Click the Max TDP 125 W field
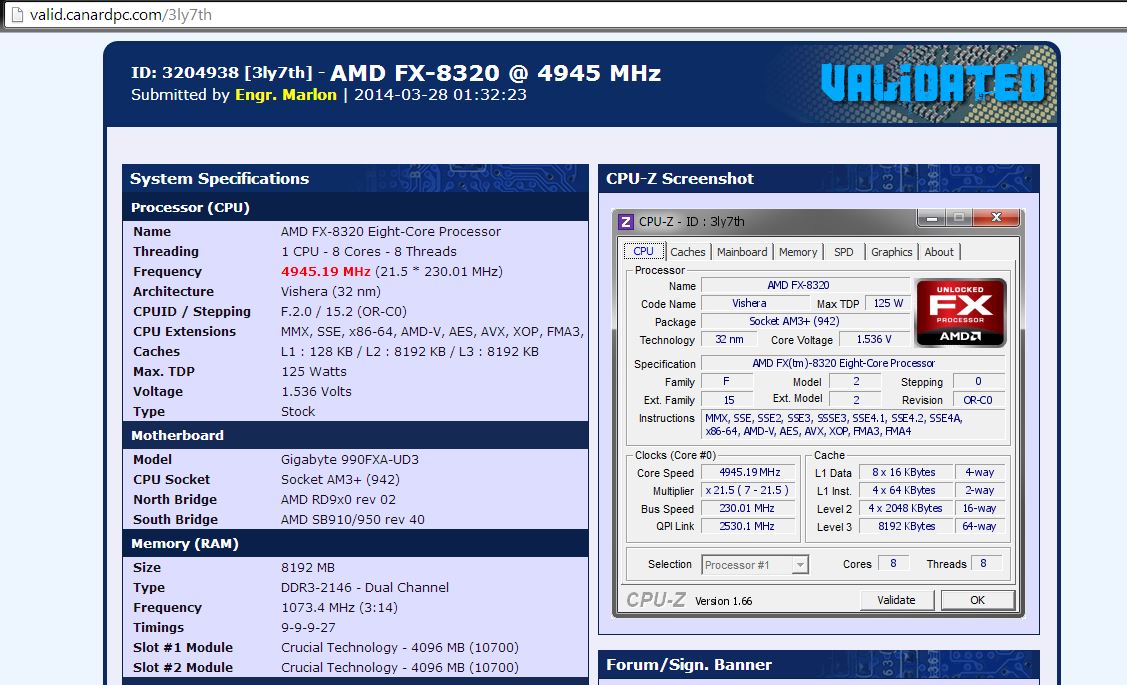Image resolution: width=1127 pixels, height=685 pixels. [888, 303]
